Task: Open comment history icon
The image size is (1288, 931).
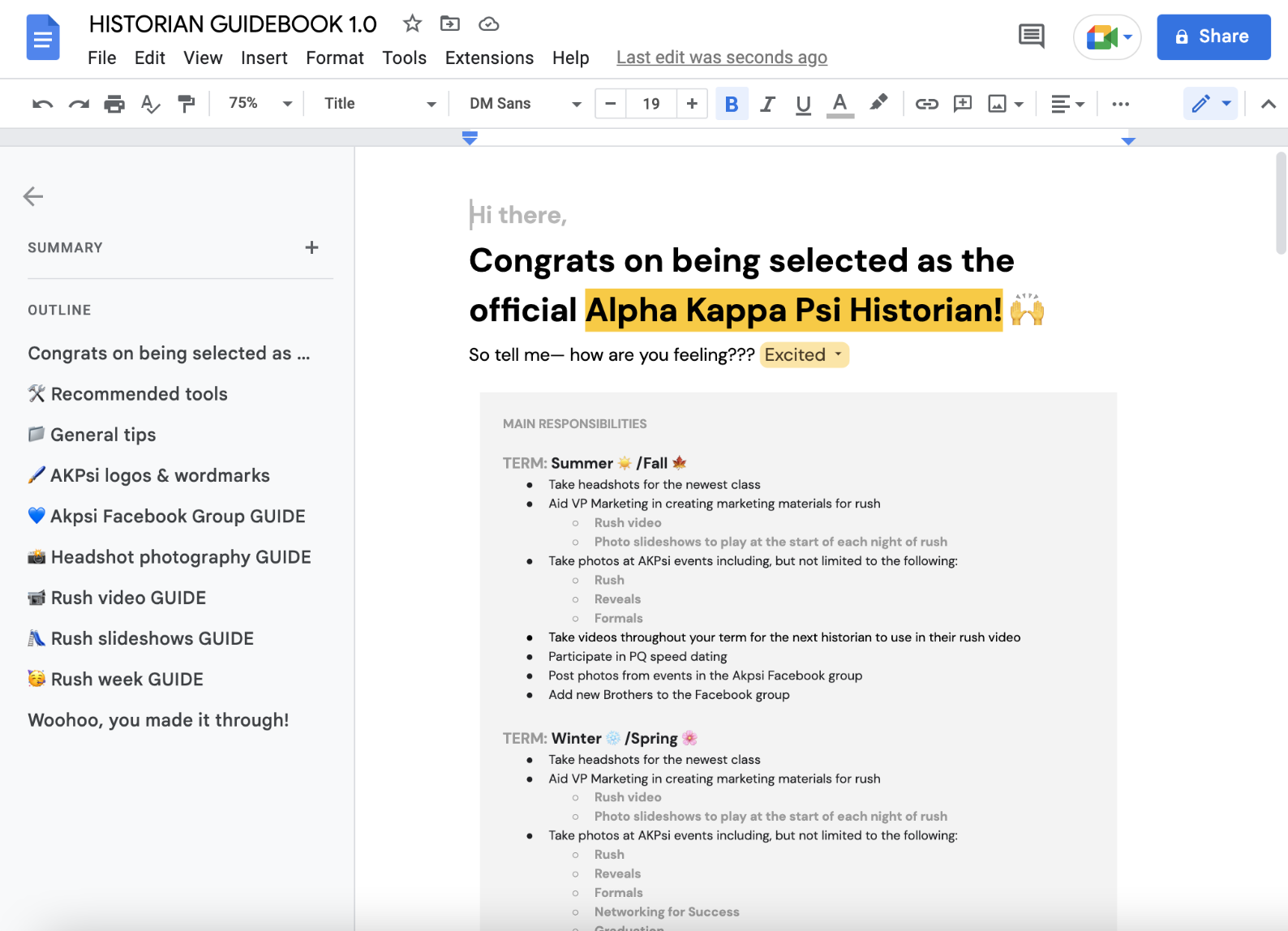Action: point(1032,36)
